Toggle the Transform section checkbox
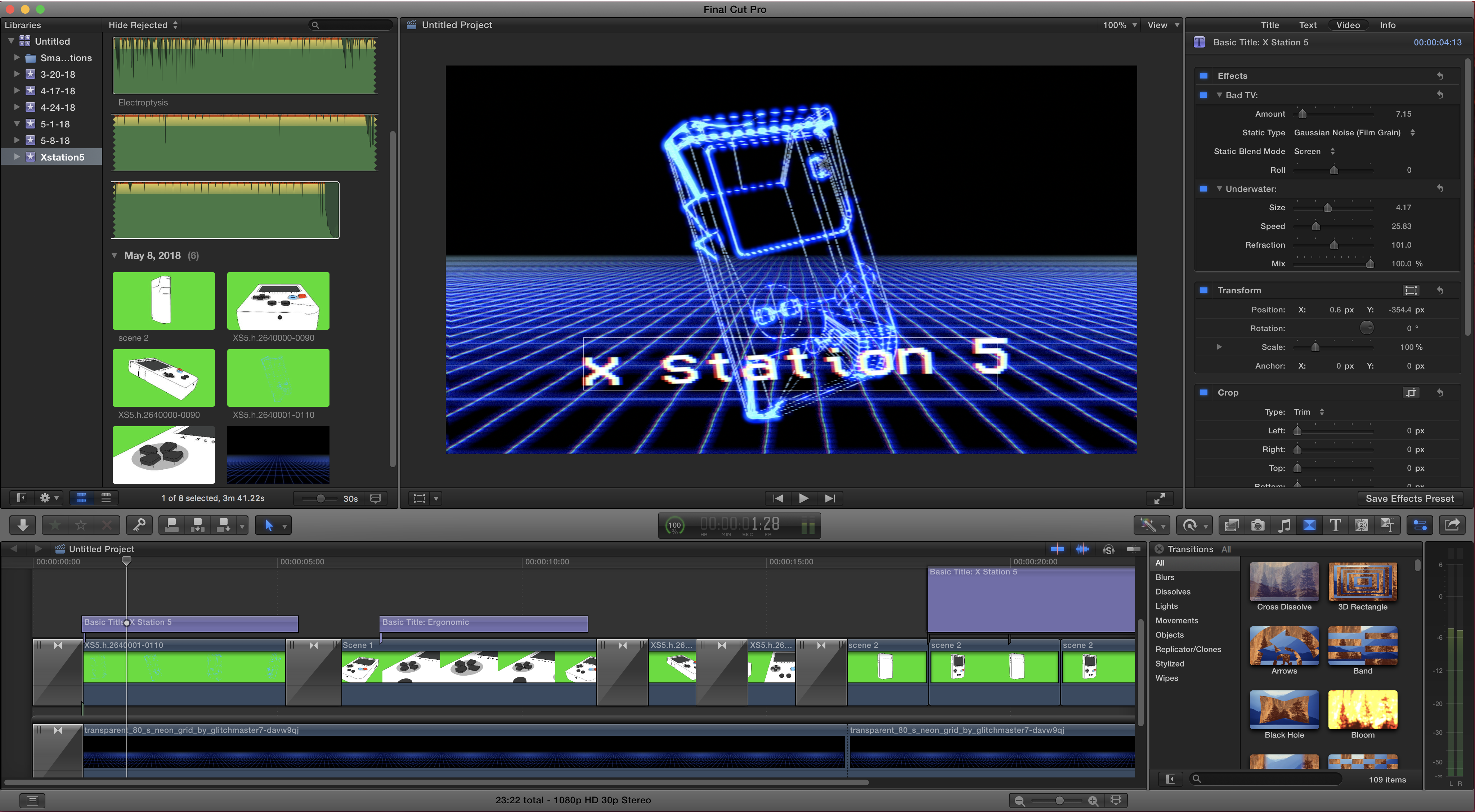 click(1203, 290)
